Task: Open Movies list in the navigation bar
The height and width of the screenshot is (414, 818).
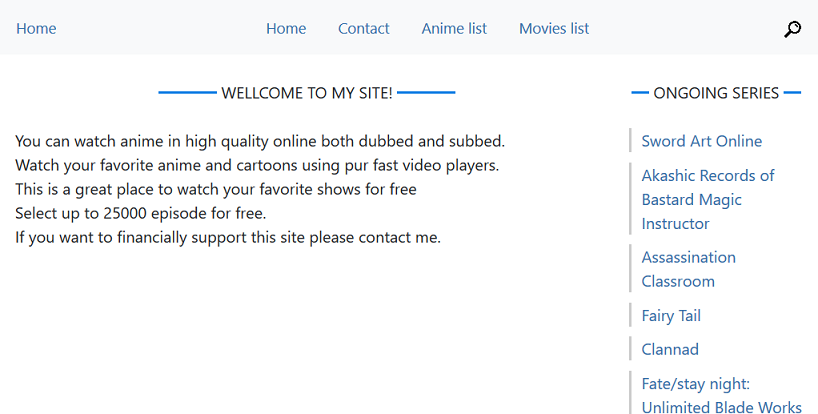Action: [554, 29]
